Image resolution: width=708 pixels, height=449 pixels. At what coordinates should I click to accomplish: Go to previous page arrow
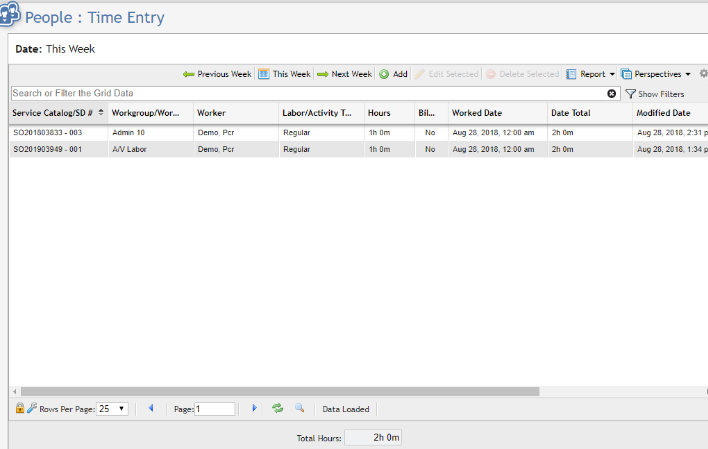coord(151,408)
